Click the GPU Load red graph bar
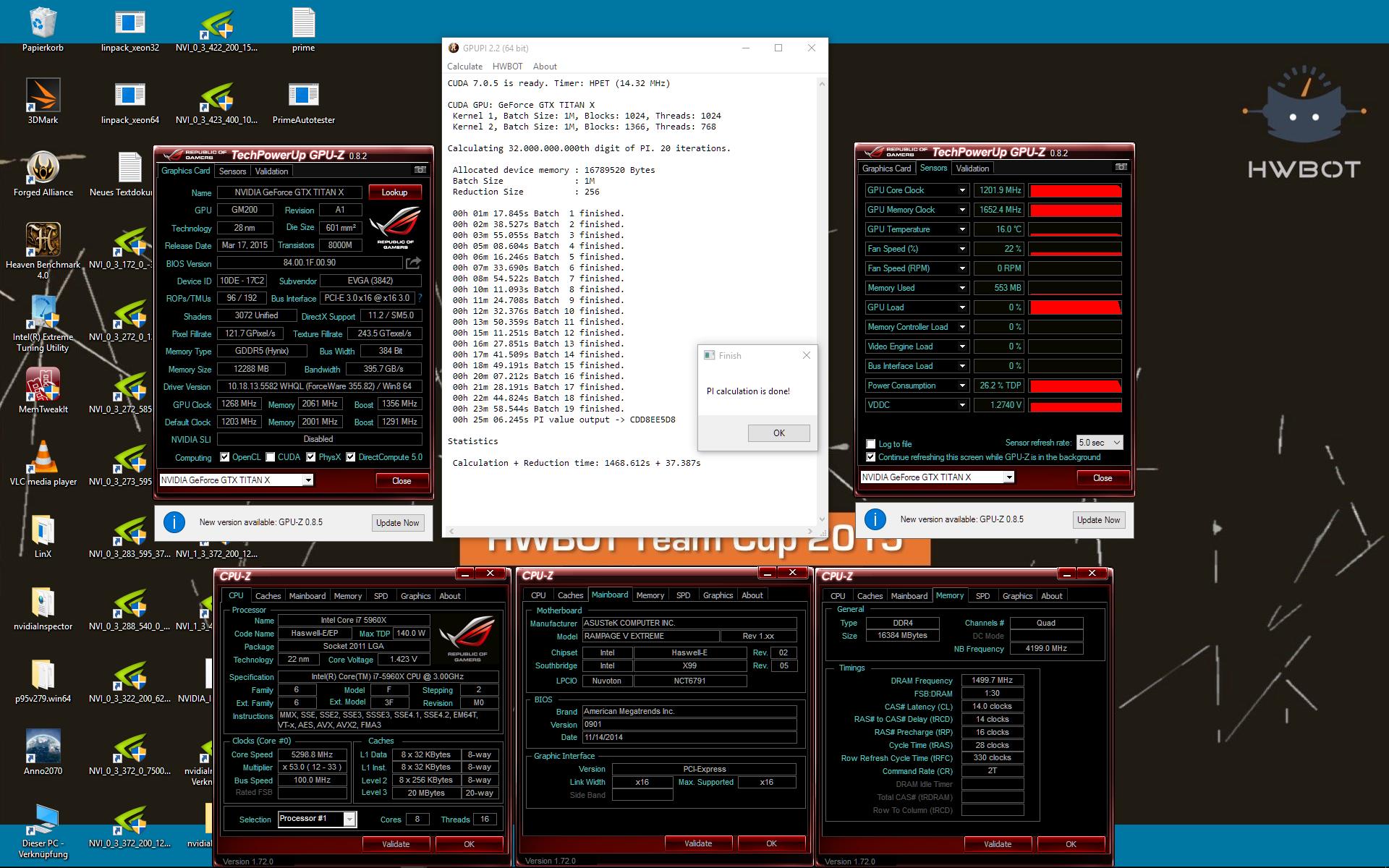Image resolution: width=1389 pixels, height=868 pixels. [1075, 307]
